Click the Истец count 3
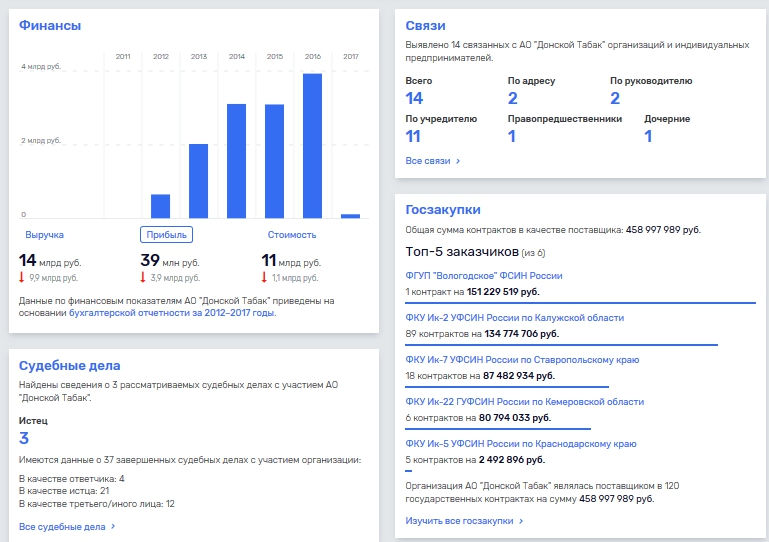The height and width of the screenshot is (542, 769). [24, 438]
